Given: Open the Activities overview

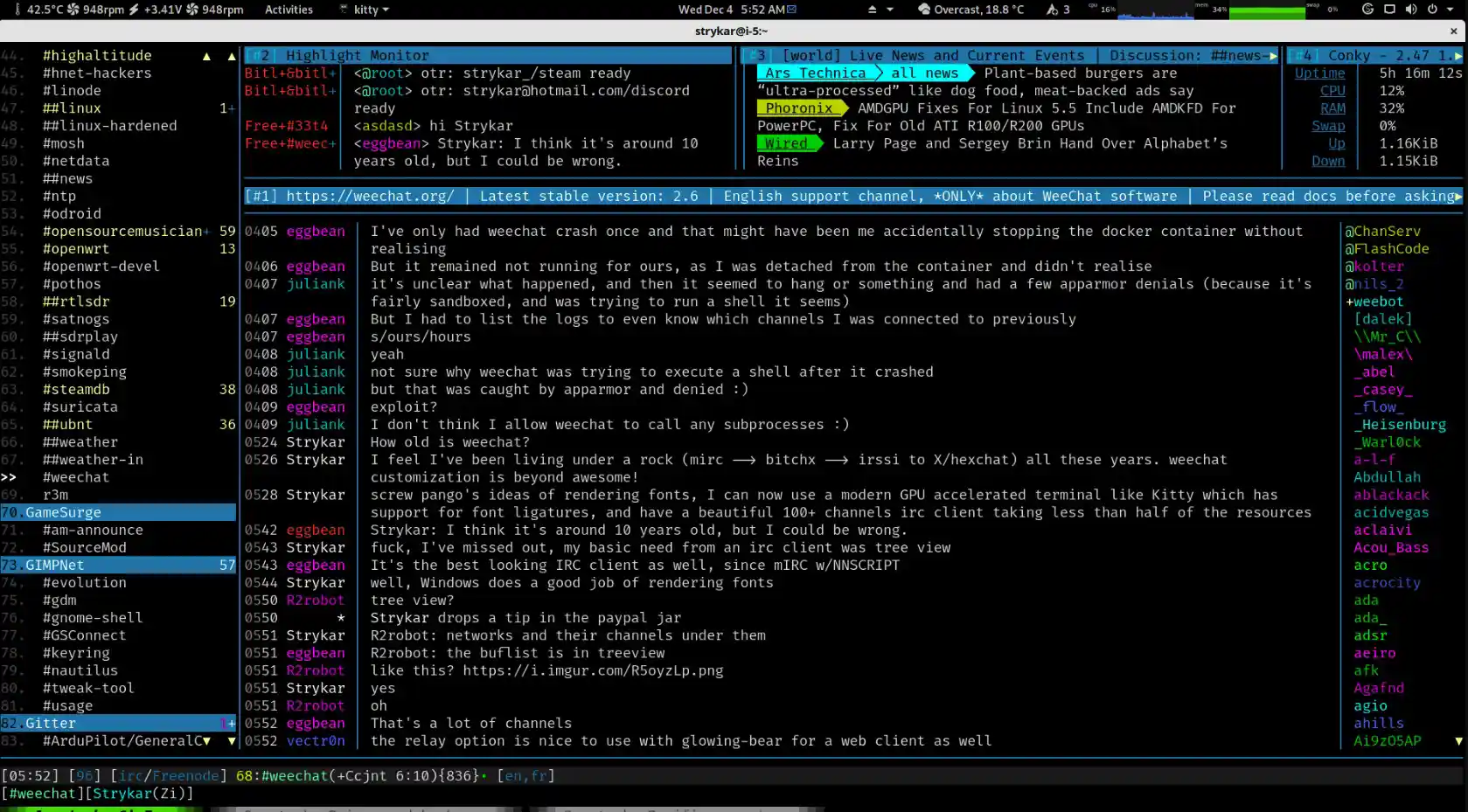Looking at the screenshot, I should click(289, 10).
